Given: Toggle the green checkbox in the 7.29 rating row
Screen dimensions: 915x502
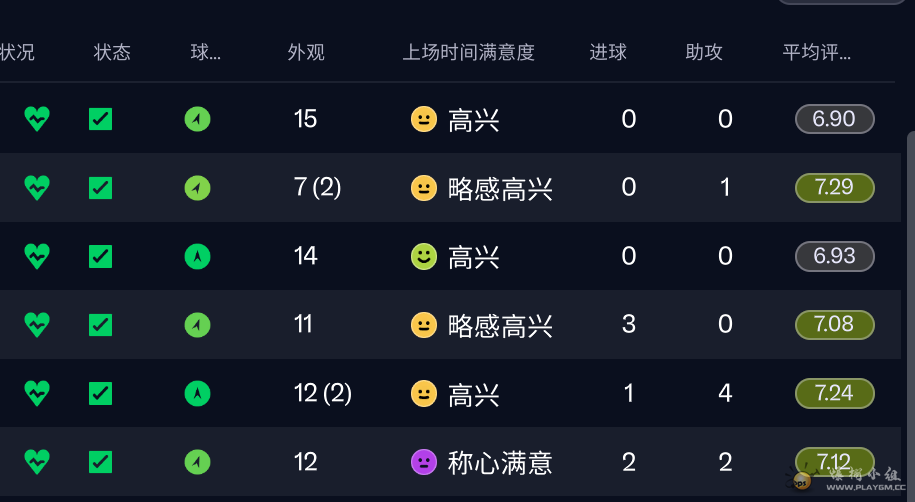Looking at the screenshot, I should 100,187.
